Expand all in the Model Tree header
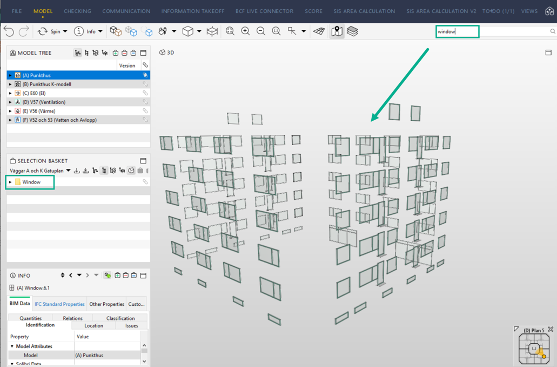Image resolution: width=557 pixels, height=367 pixels. (x=115, y=53)
